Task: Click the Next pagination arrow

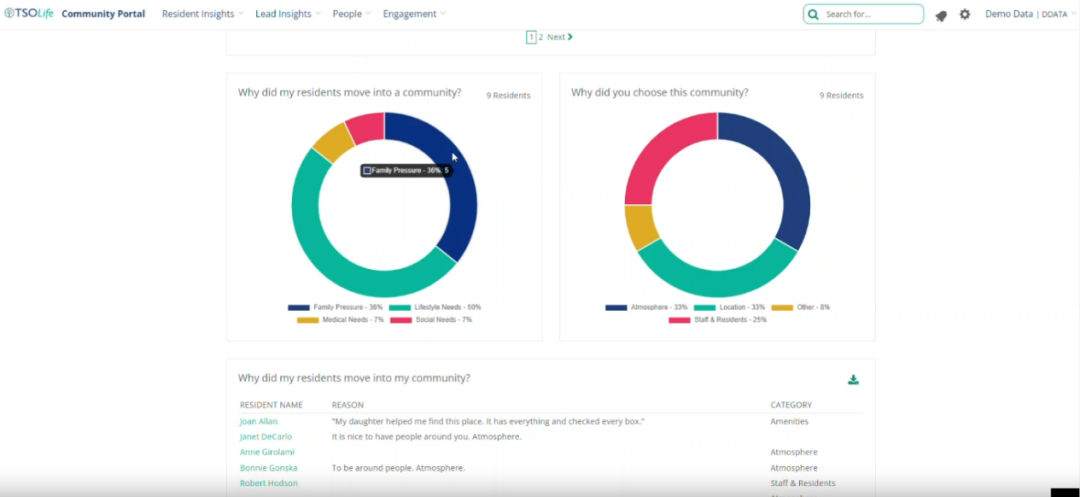Action: 560,37
